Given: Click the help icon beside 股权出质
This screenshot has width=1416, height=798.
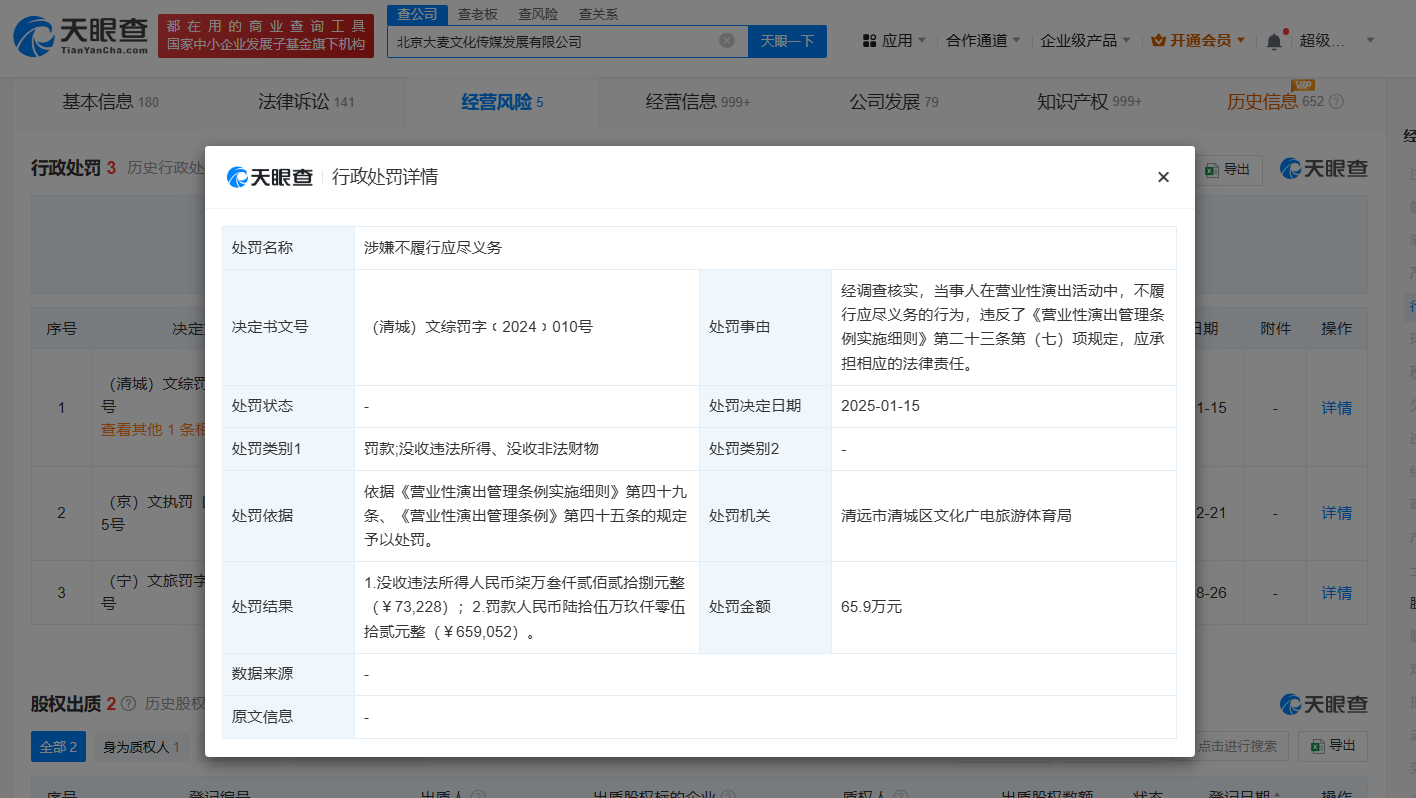Looking at the screenshot, I should click(128, 704).
